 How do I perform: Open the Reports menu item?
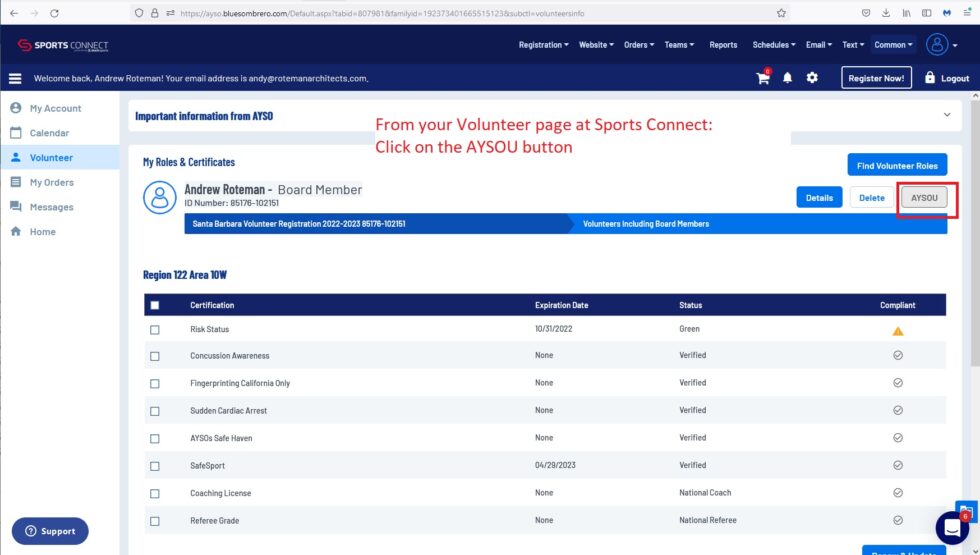pos(723,45)
